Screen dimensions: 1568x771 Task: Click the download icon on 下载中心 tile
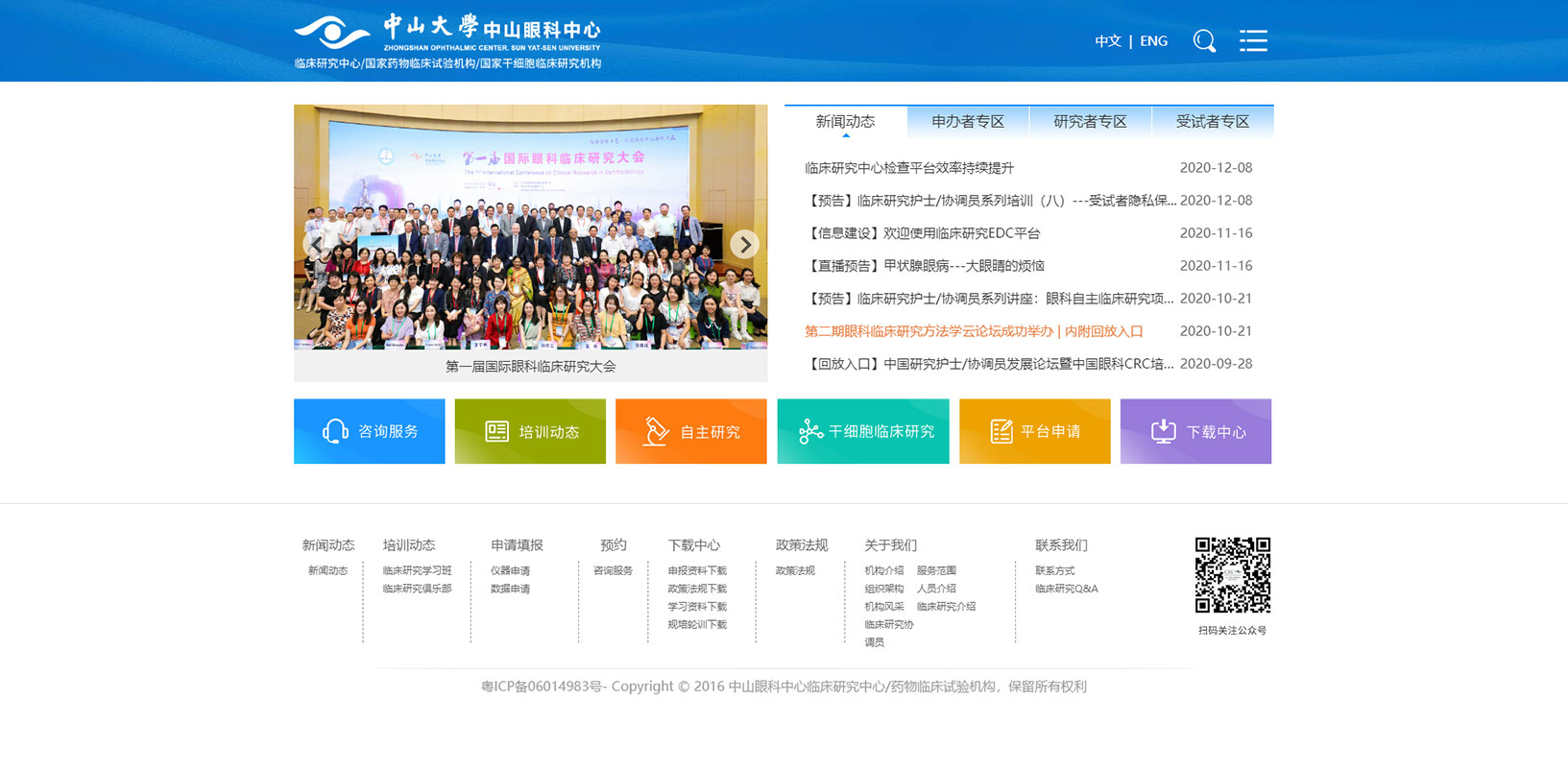tap(1163, 431)
